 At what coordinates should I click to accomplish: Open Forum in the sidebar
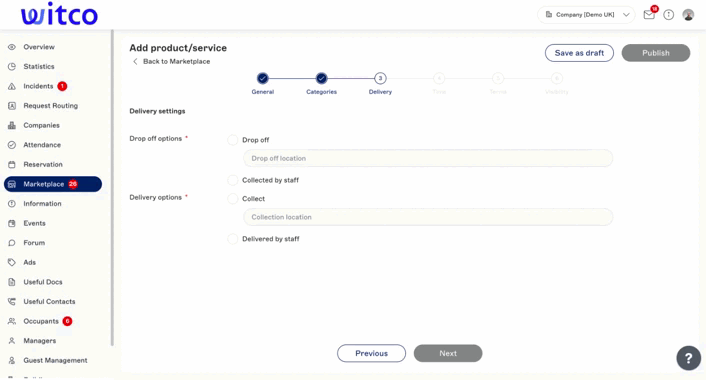(x=34, y=243)
